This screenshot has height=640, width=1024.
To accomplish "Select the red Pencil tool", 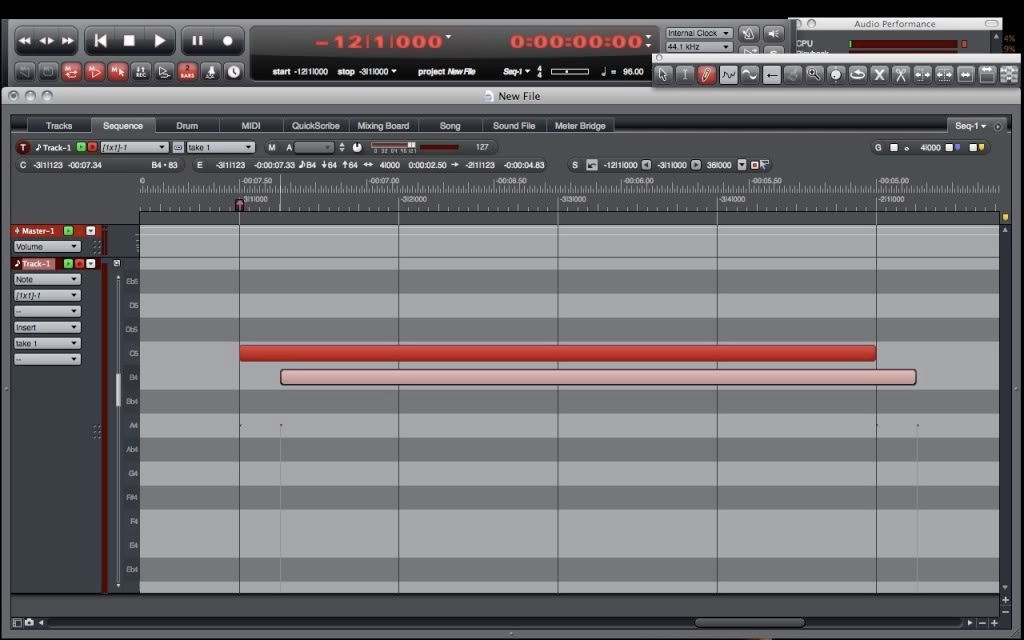I will (706, 75).
